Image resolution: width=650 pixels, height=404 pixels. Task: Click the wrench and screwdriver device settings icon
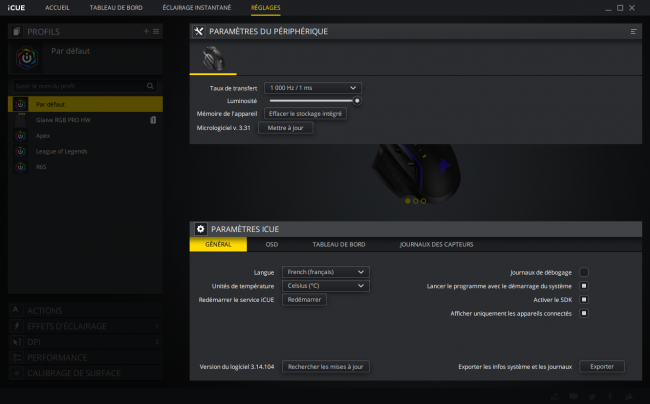point(199,31)
